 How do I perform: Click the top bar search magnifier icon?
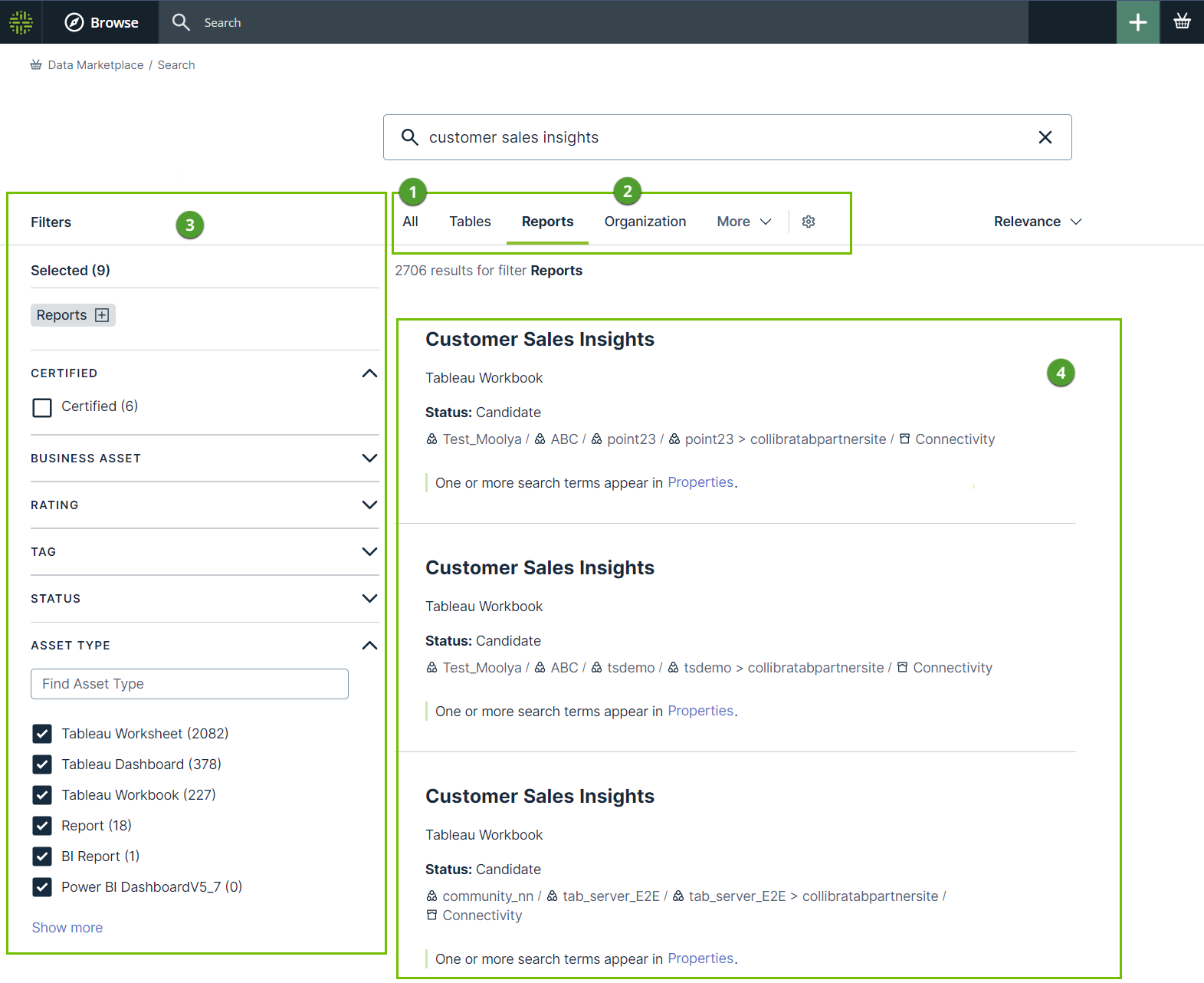pos(181,22)
